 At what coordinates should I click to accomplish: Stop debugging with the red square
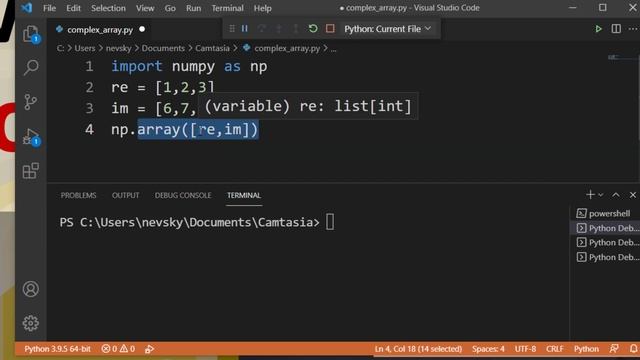330,29
